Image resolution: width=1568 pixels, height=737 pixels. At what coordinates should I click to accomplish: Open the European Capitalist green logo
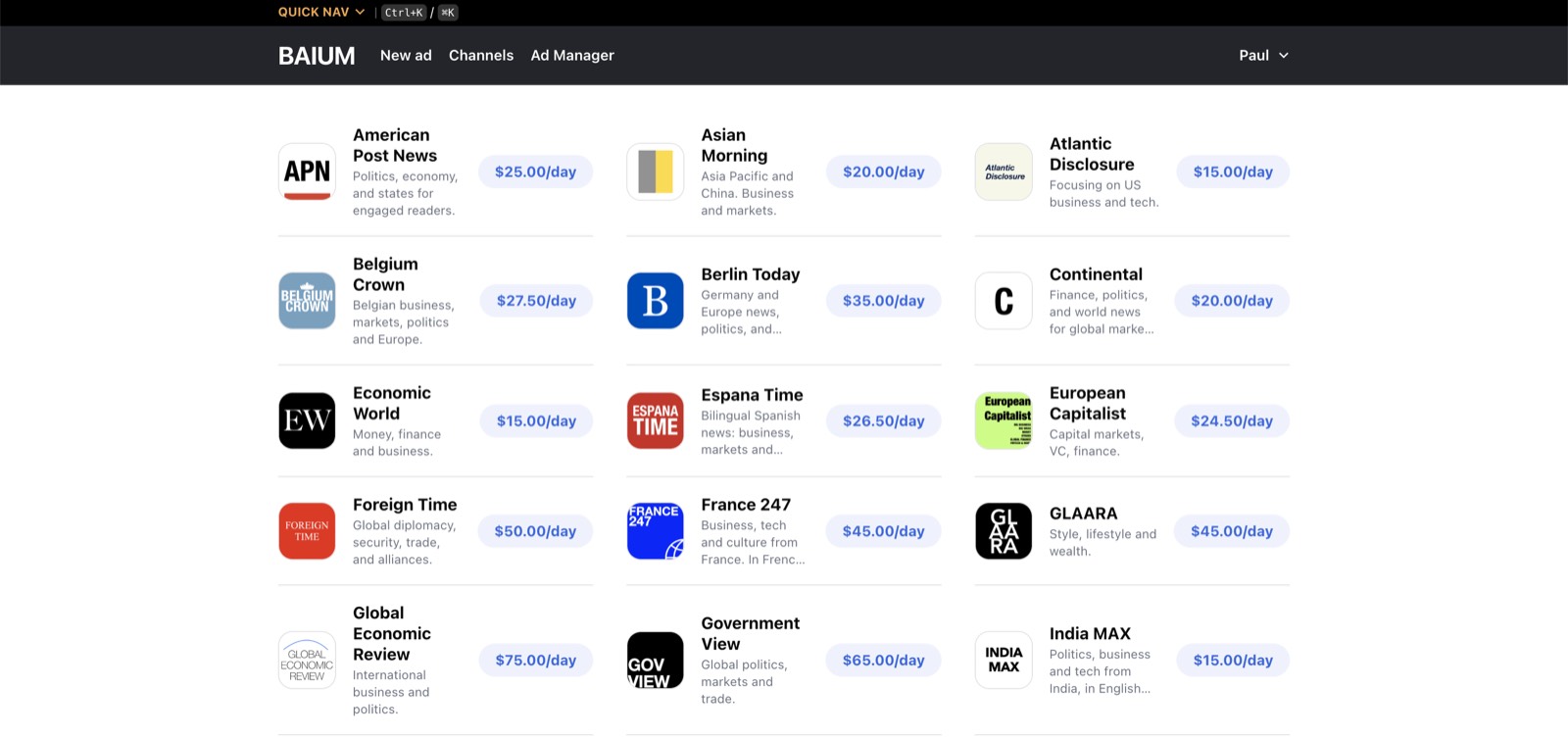(1004, 420)
